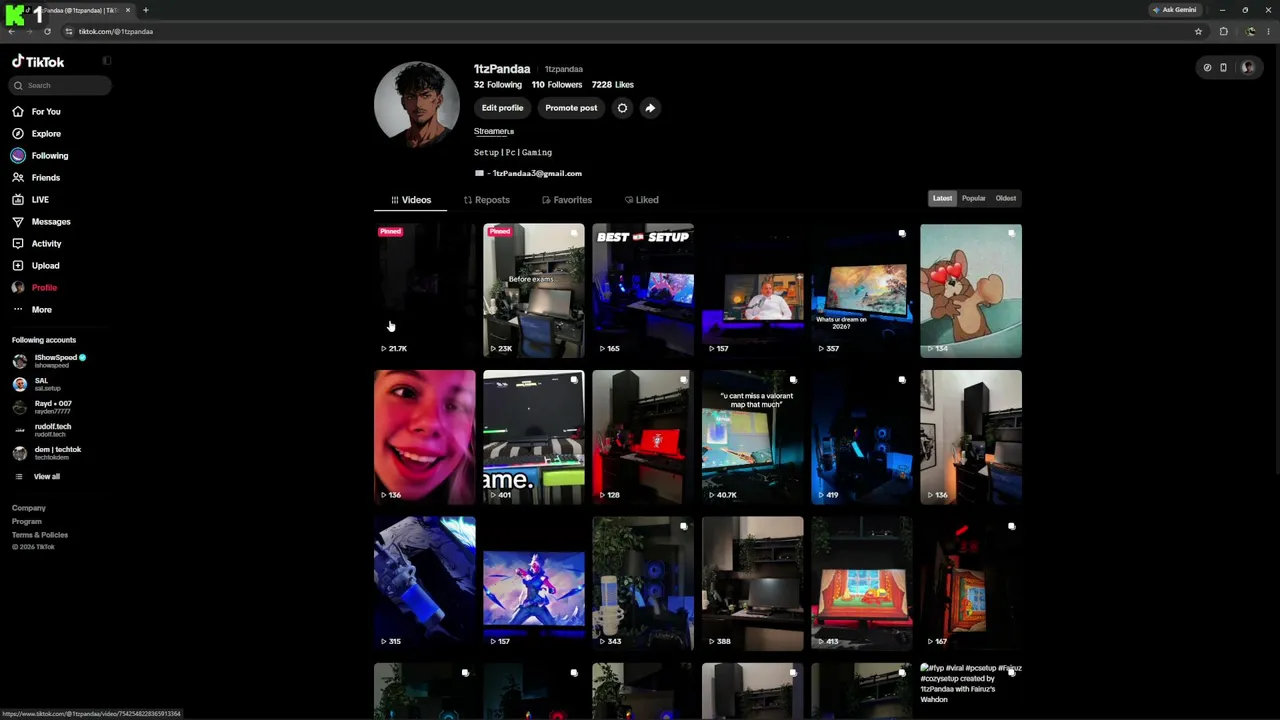Open the video with 343 views
Screen dimensions: 1280x720
[x=643, y=583]
